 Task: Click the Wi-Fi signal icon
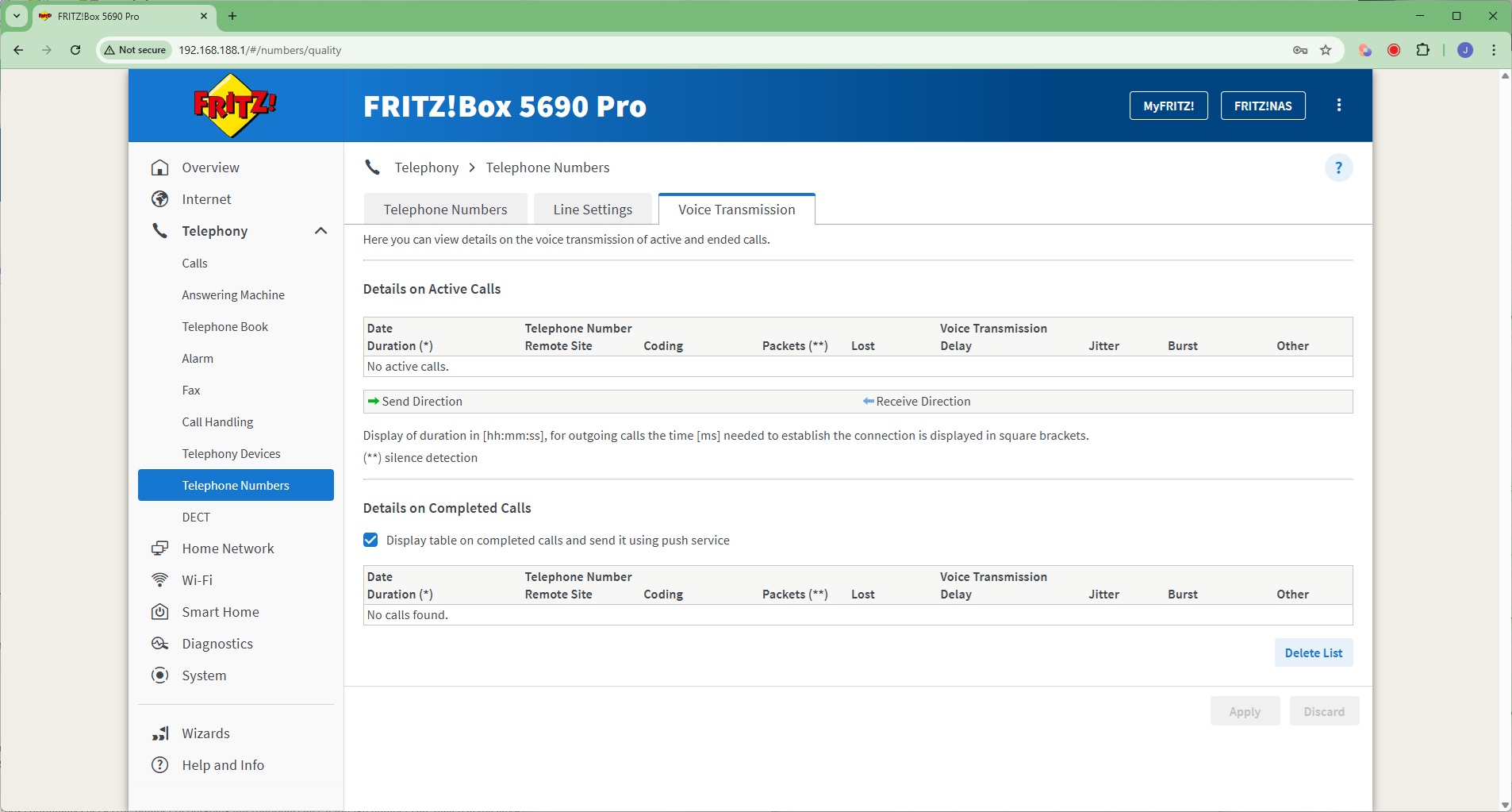pos(160,580)
